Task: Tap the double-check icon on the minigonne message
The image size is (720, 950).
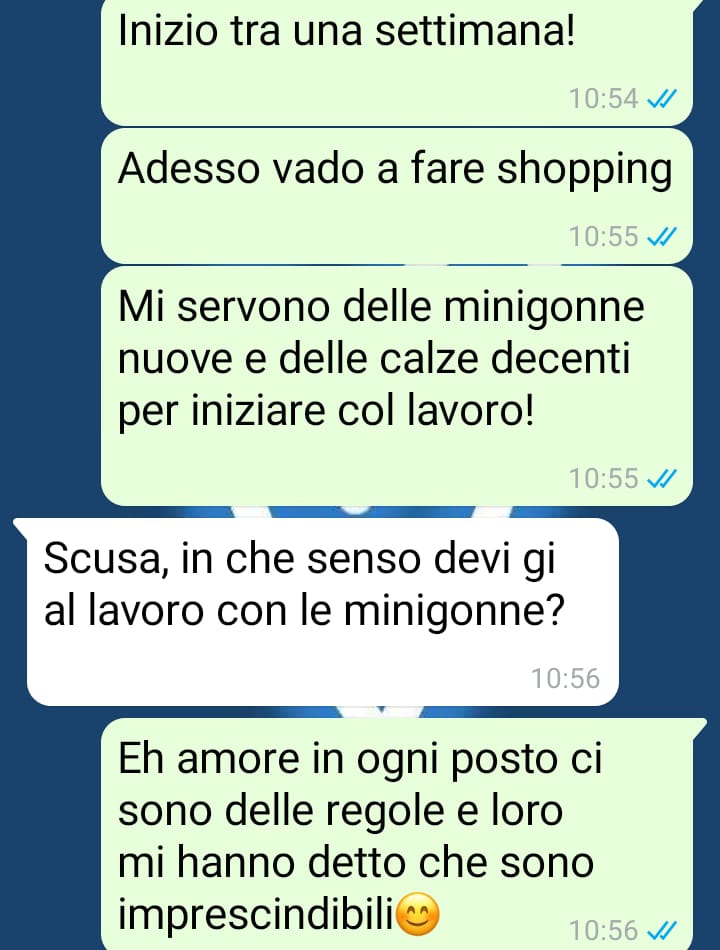Action: point(662,479)
